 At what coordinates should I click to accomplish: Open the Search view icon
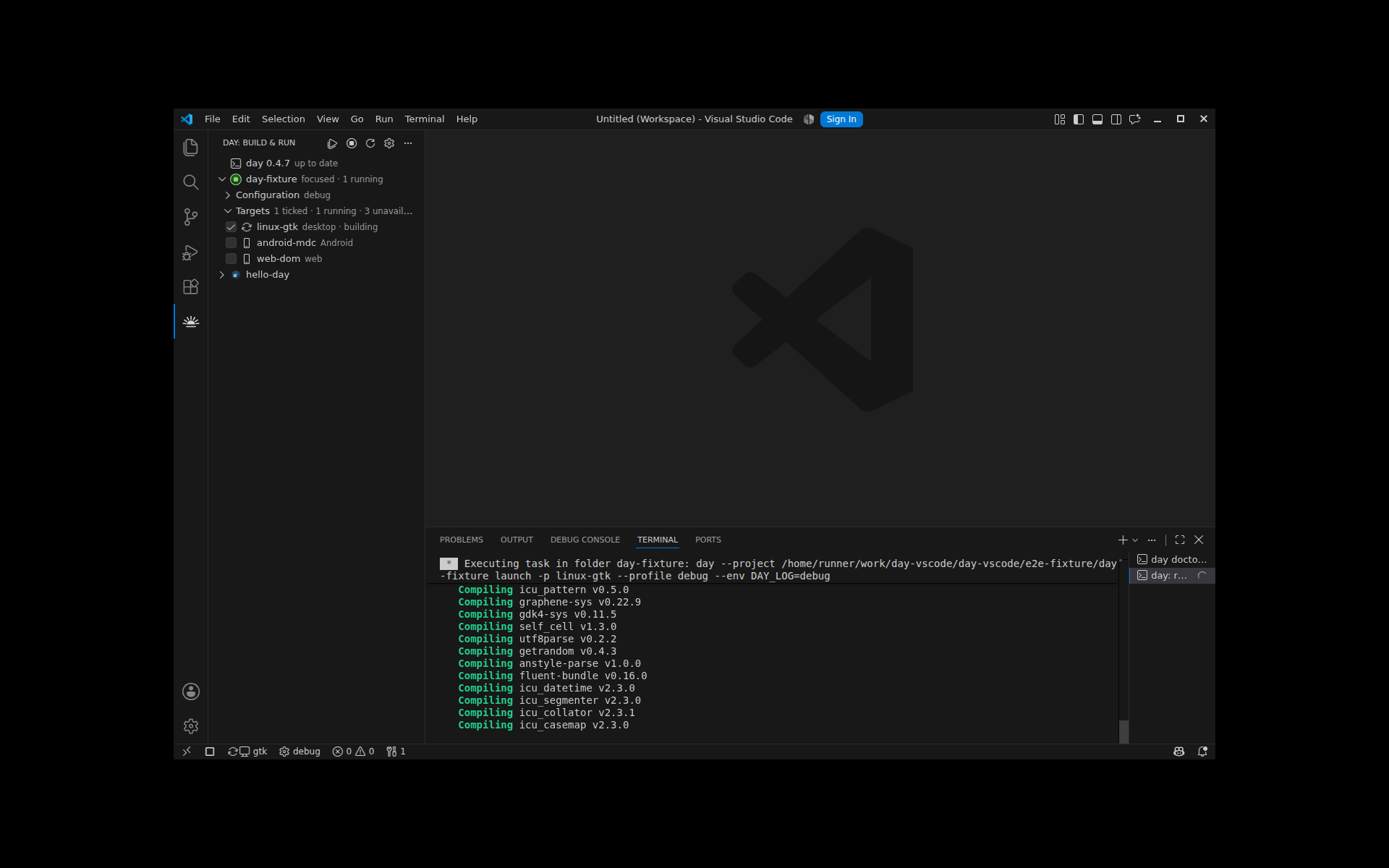[191, 182]
